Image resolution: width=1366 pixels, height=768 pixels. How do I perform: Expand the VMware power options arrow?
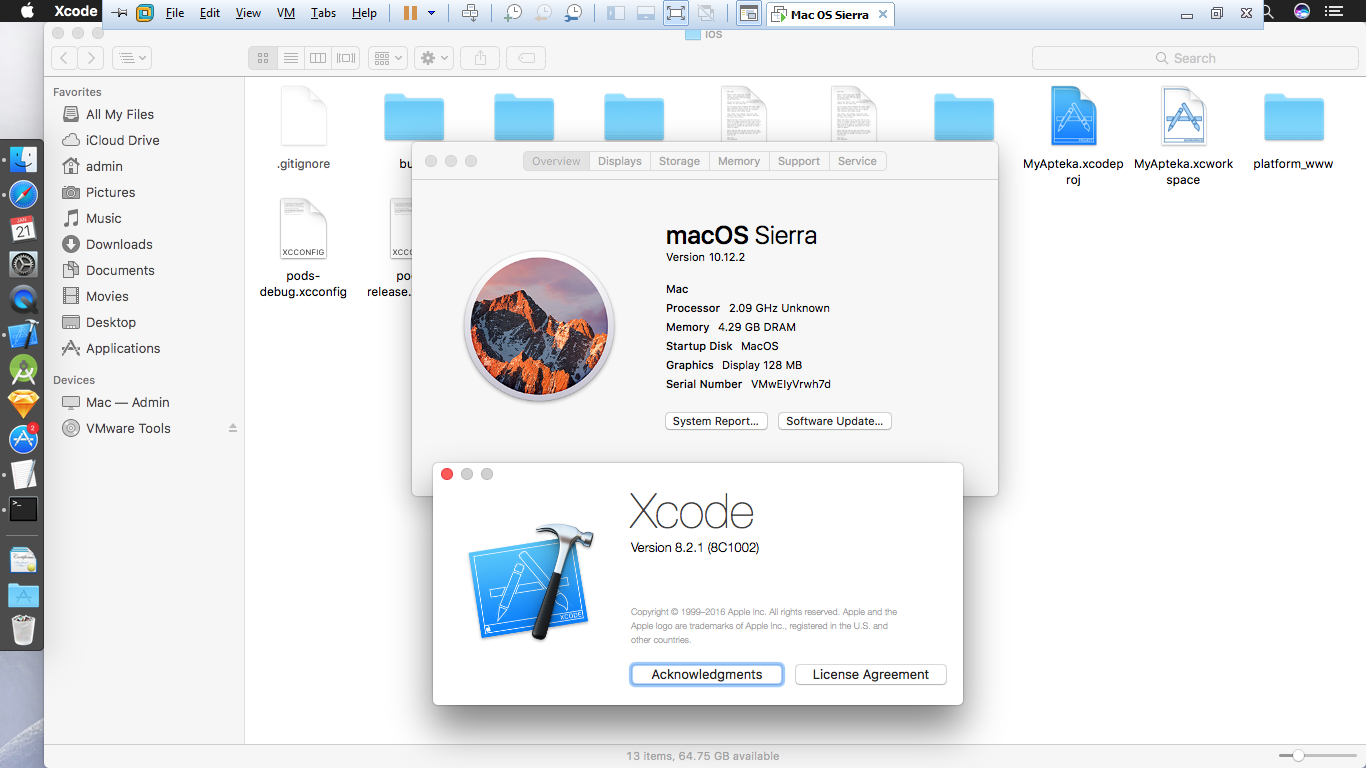click(x=432, y=13)
